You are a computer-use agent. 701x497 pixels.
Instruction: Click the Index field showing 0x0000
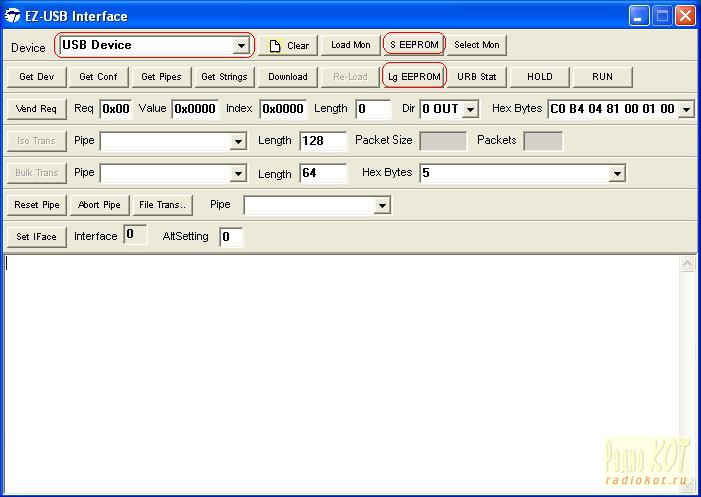coord(283,109)
